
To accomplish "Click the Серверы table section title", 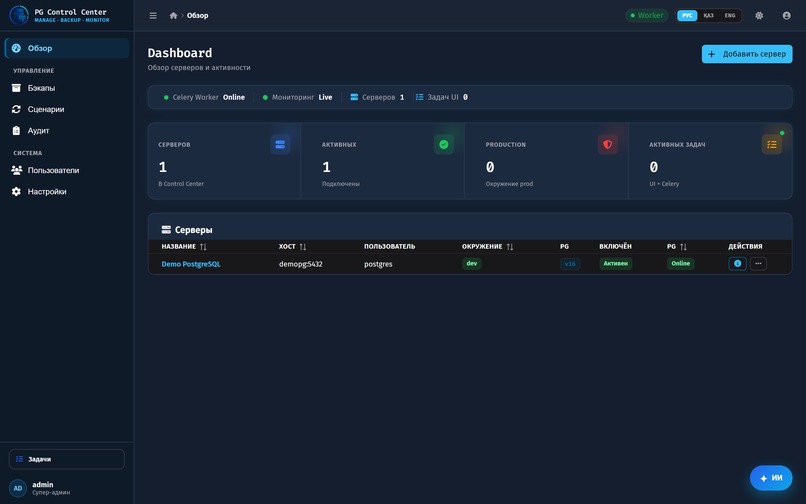I will [187, 230].
